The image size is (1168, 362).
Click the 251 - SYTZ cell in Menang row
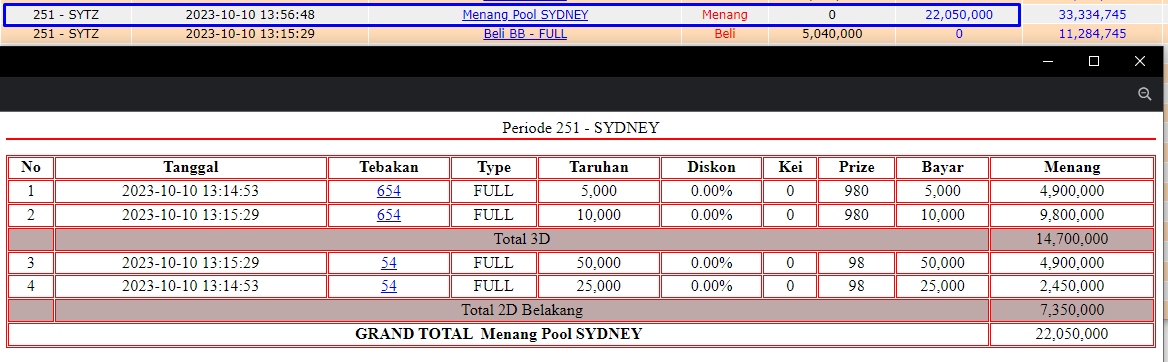click(66, 15)
